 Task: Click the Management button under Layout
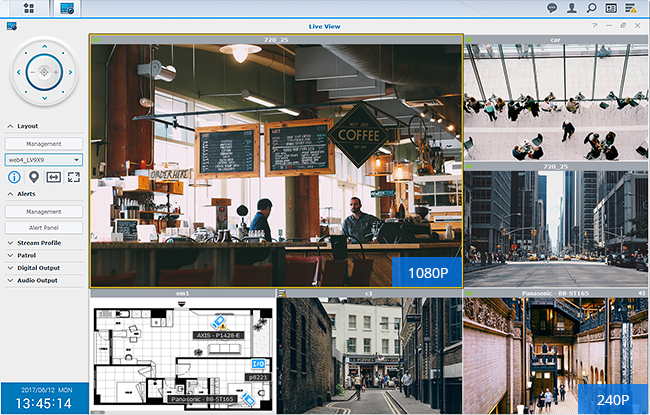43,144
